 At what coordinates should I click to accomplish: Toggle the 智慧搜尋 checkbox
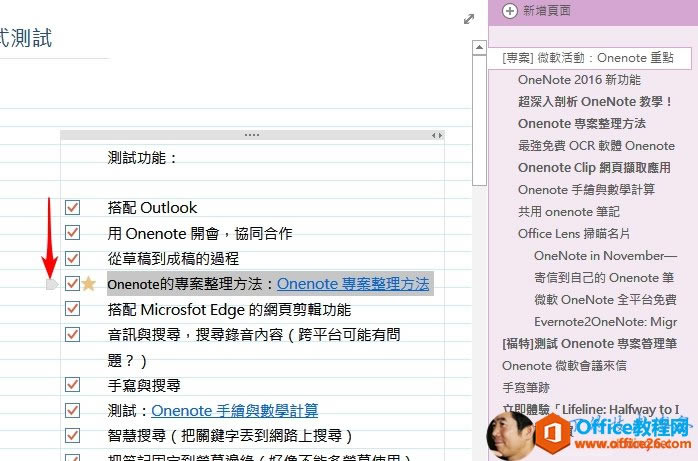tap(72, 436)
